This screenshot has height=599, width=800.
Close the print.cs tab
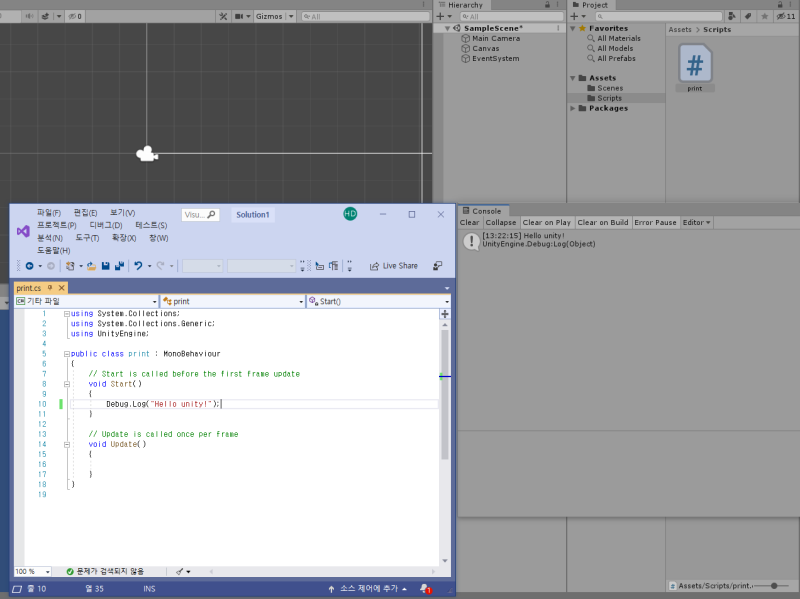point(61,288)
